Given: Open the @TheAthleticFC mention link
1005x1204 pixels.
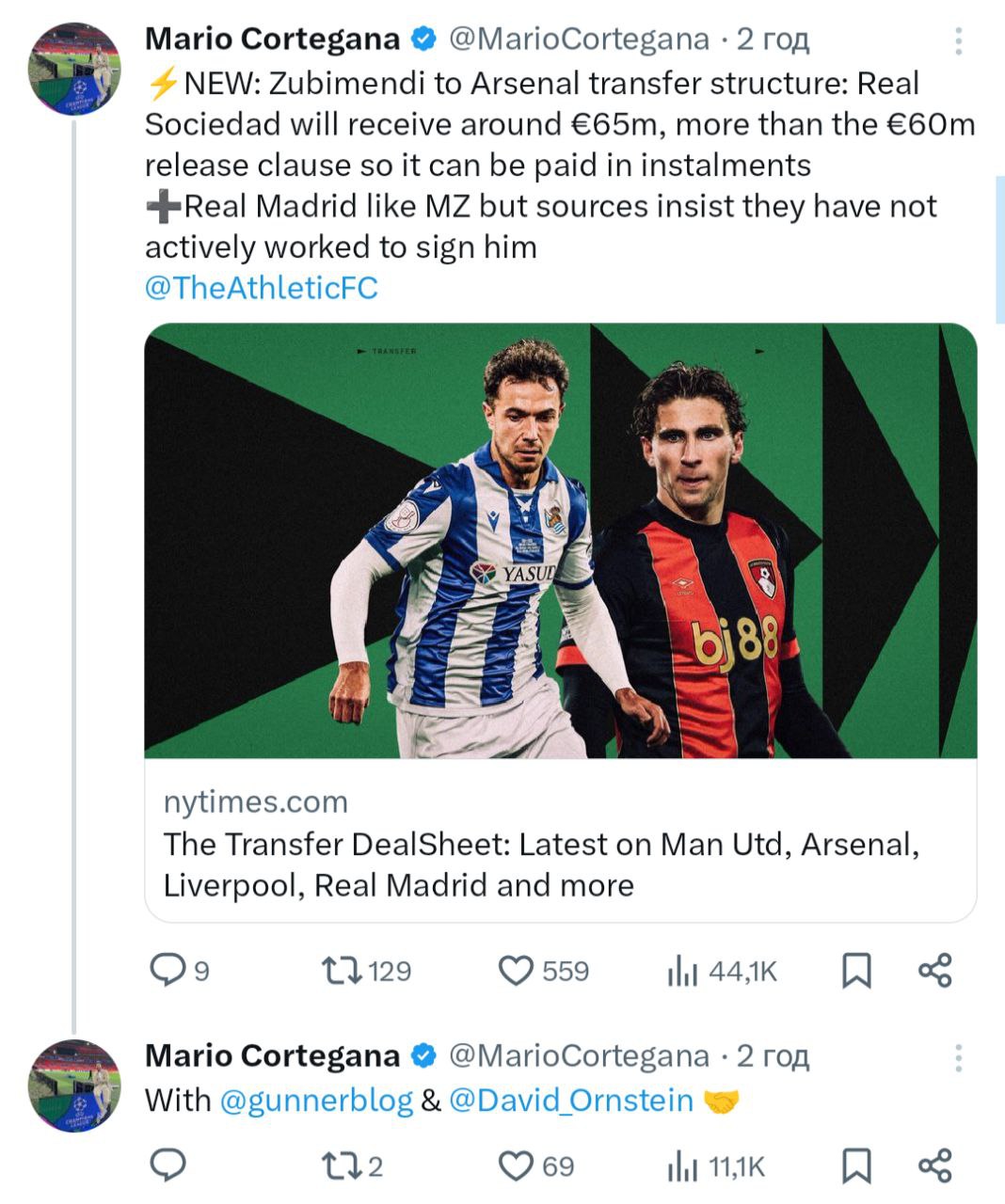Looking at the screenshot, I should [261, 288].
